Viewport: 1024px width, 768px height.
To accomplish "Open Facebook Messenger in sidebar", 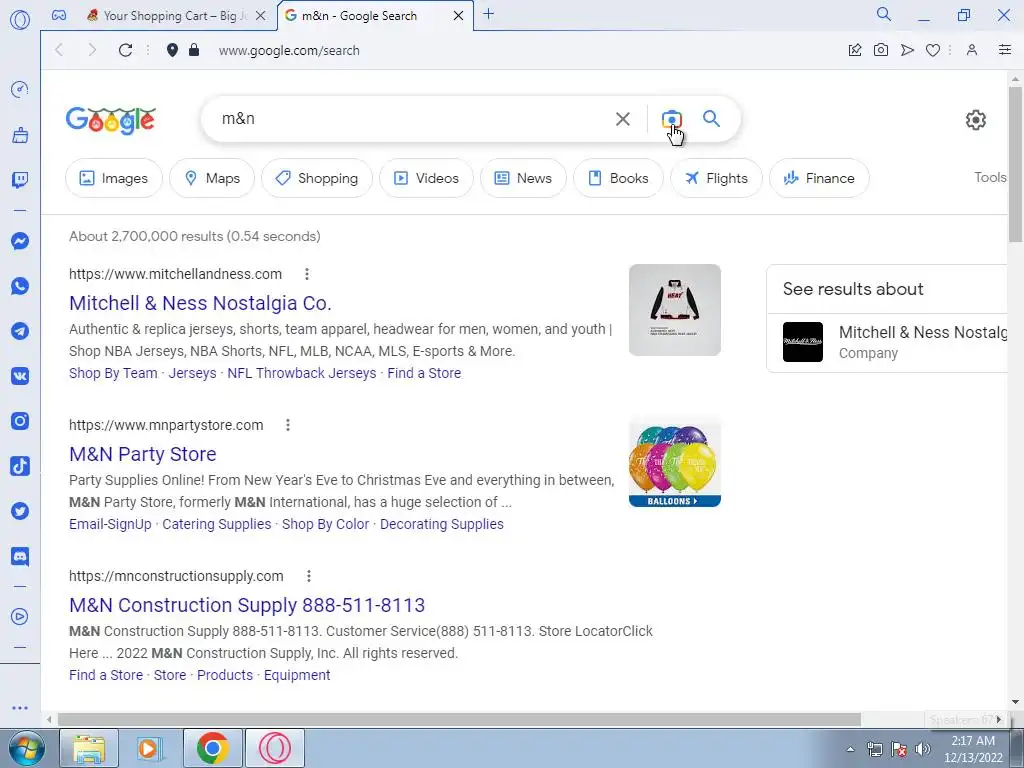I will point(20,241).
